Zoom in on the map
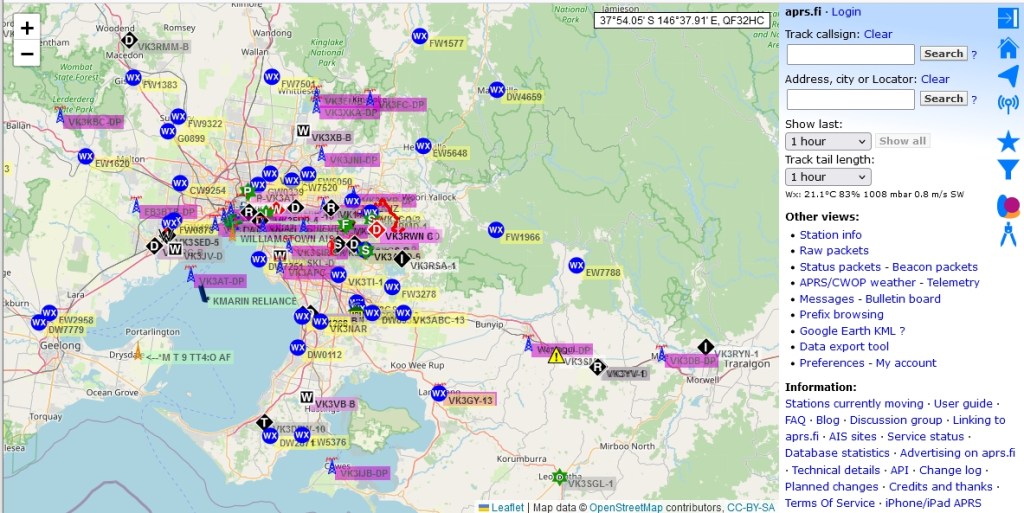Image resolution: width=1024 pixels, height=513 pixels. pos(27,28)
